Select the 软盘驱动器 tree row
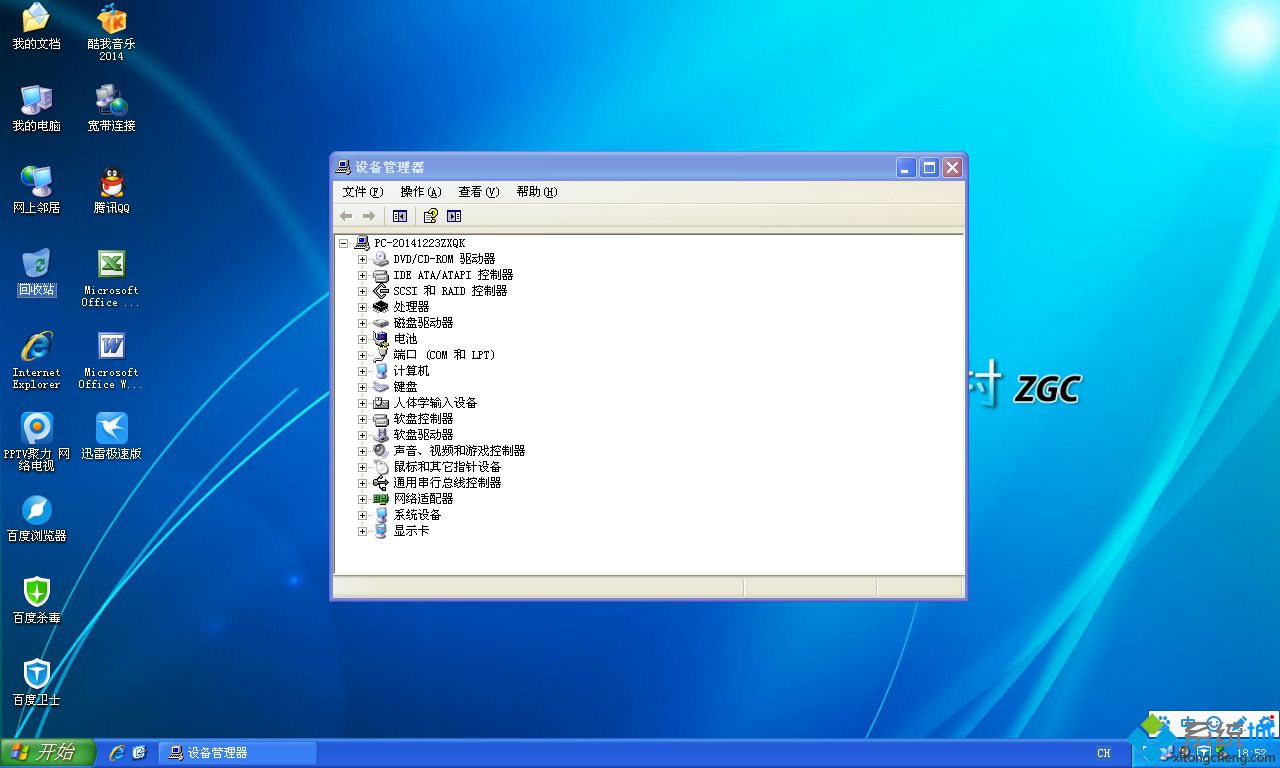The width and height of the screenshot is (1280, 768). (x=423, y=435)
